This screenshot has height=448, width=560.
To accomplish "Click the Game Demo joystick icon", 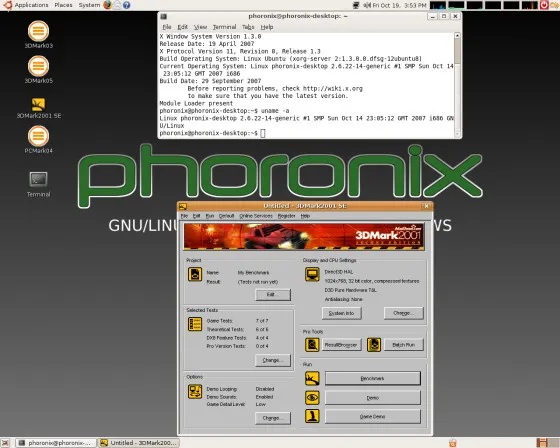I will 312,416.
